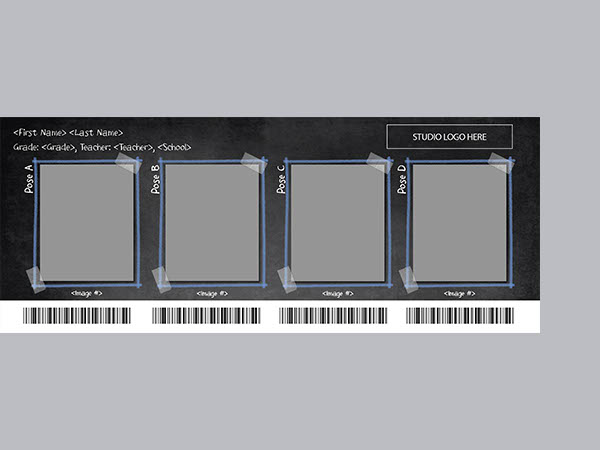Image resolution: width=600 pixels, height=450 pixels.
Task: Click the Image # caption under Pose C
Action: click(x=337, y=293)
